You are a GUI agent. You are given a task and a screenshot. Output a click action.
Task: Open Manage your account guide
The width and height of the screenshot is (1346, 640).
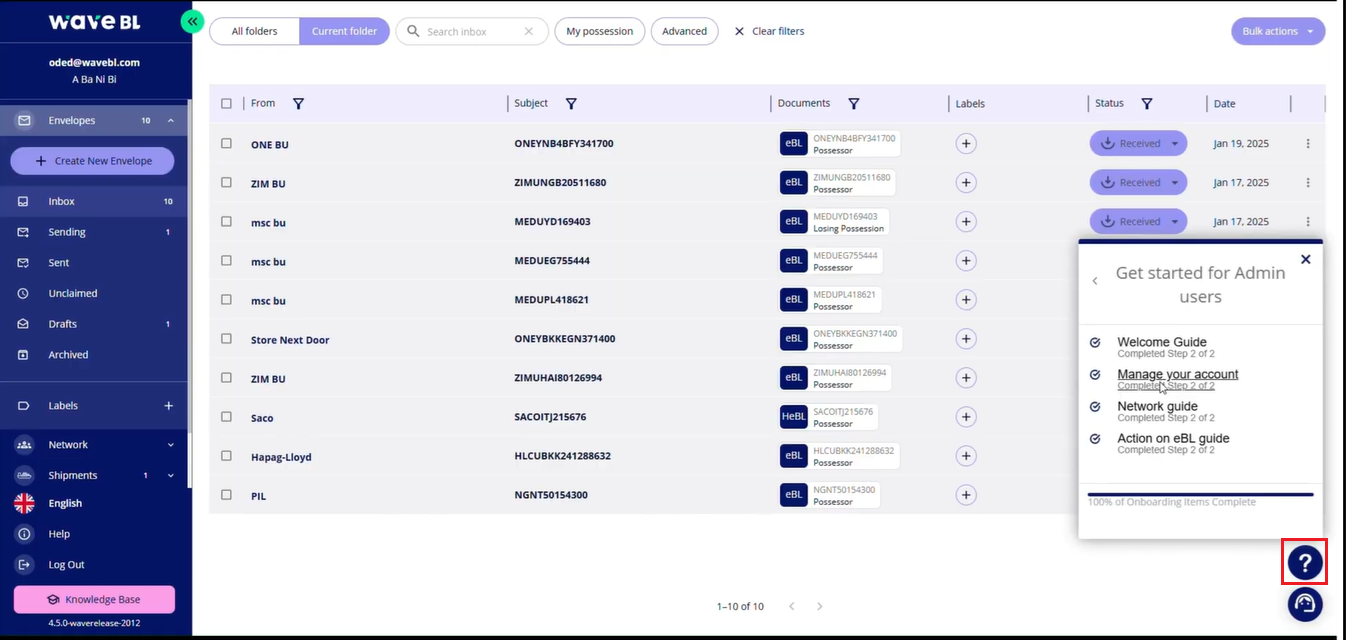tap(1177, 375)
